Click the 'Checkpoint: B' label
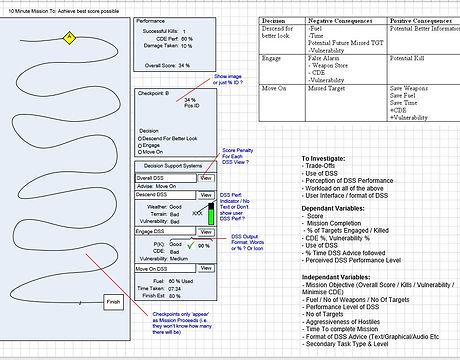The image size is (460, 360). pyautogui.click(x=153, y=93)
